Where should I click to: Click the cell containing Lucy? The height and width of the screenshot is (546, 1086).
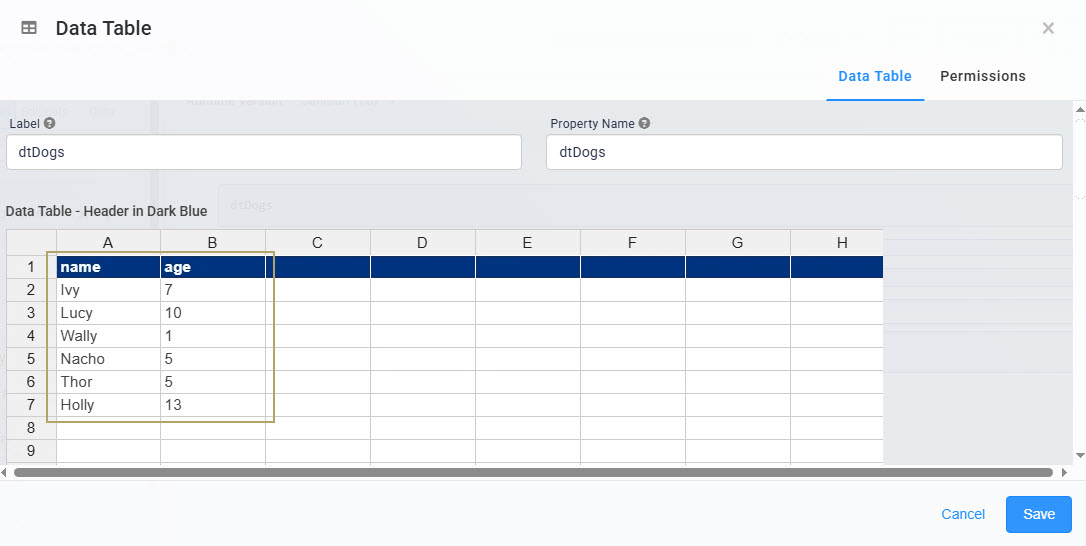[x=108, y=313]
